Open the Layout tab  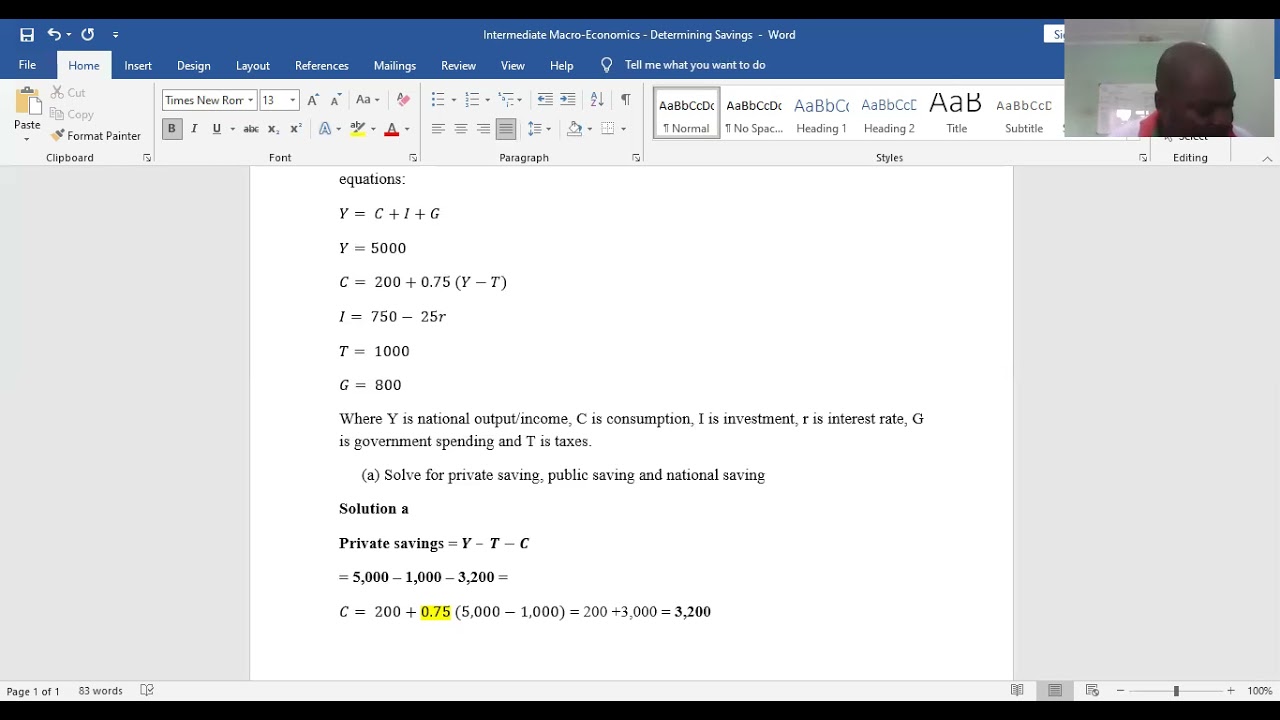pos(253,65)
